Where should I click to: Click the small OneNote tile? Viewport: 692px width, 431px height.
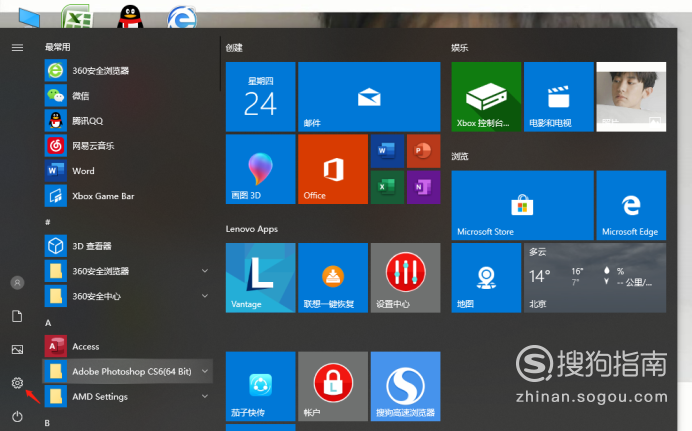coord(423,187)
